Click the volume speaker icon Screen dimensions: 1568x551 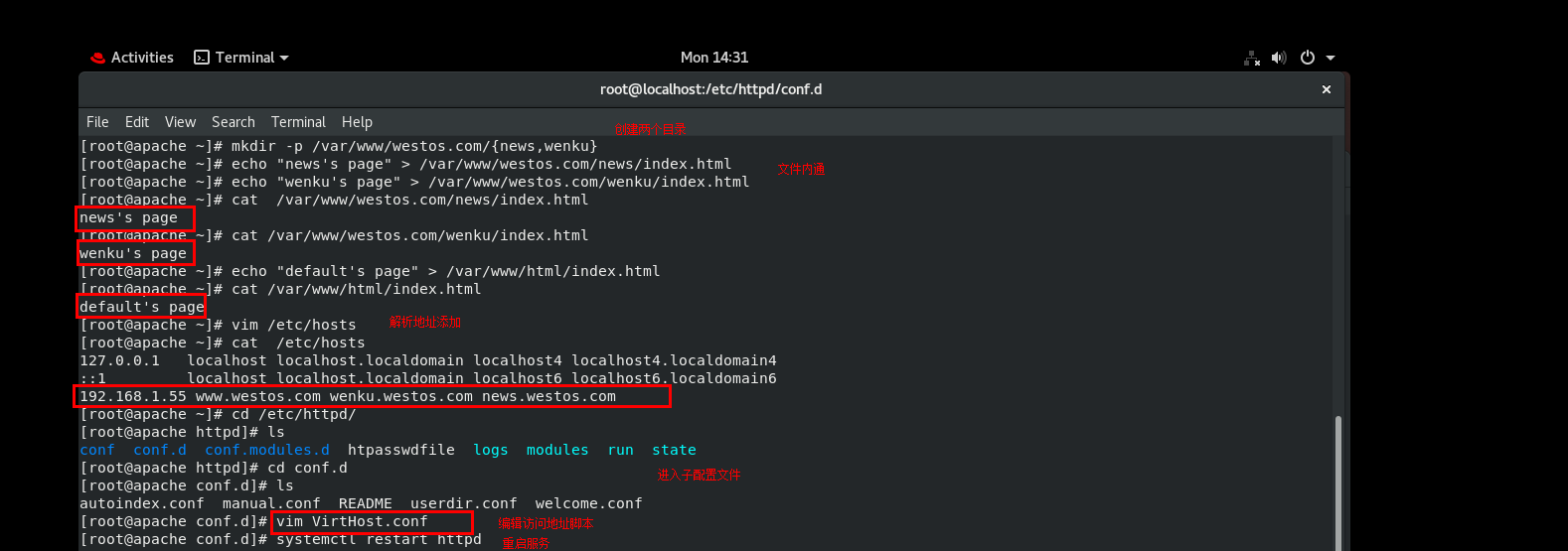(x=1279, y=58)
